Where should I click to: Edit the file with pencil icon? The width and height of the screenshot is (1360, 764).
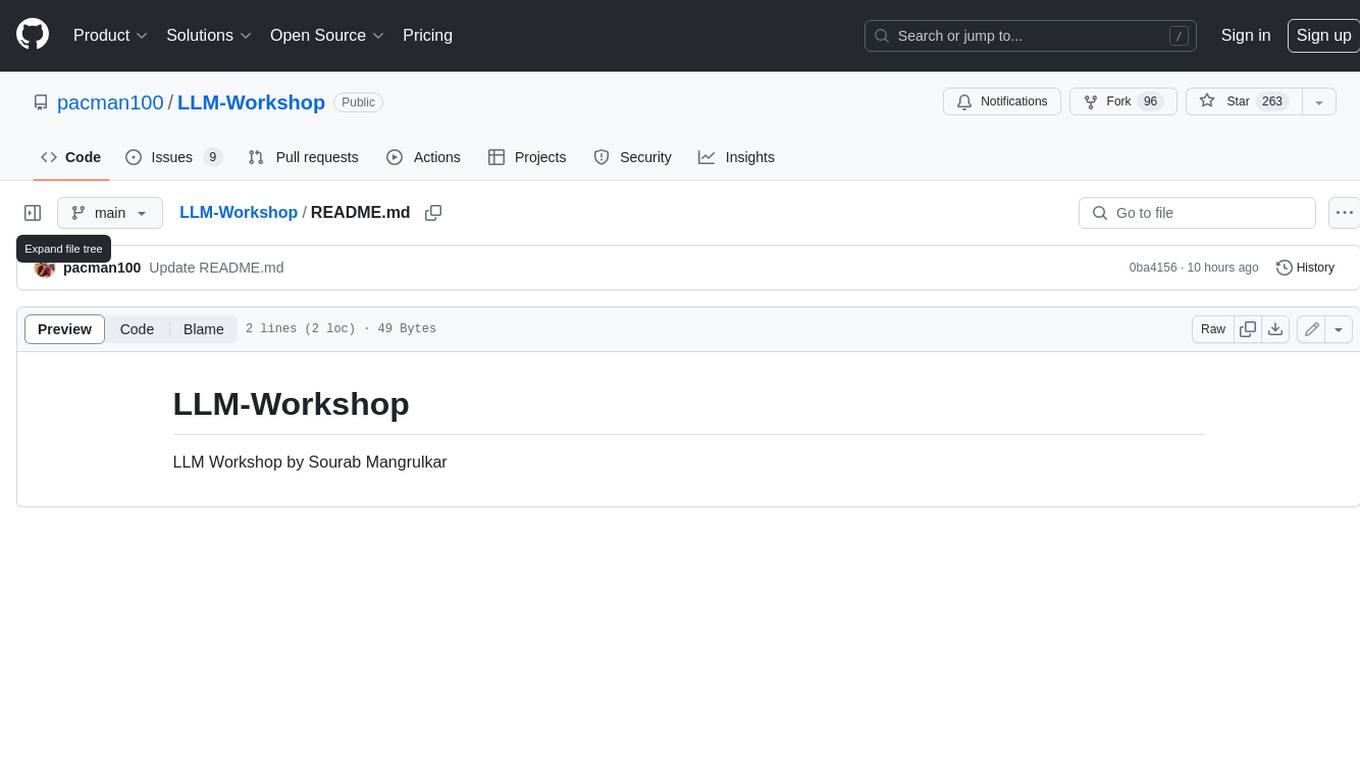pyautogui.click(x=1312, y=329)
